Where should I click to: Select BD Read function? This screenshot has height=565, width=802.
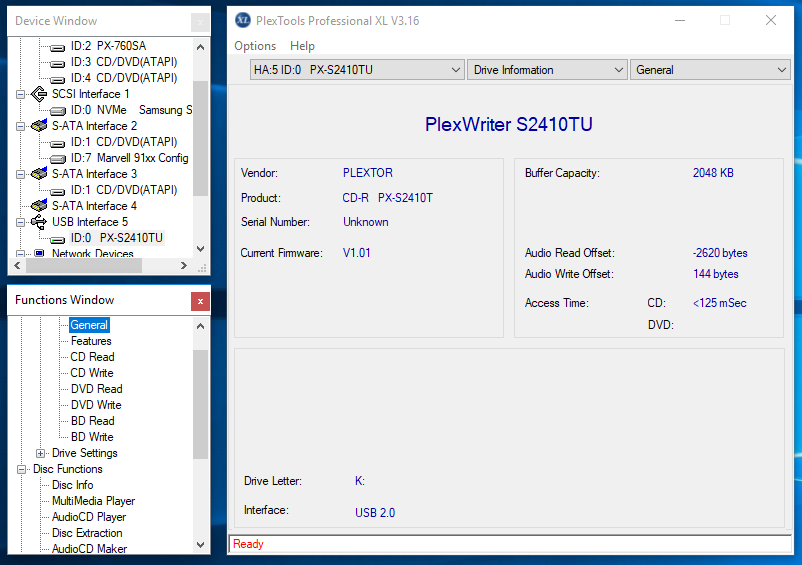(93, 421)
